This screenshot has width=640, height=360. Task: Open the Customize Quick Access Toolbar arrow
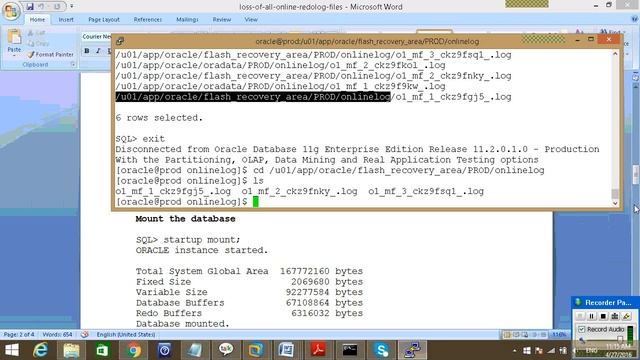pyautogui.click(x=71, y=7)
